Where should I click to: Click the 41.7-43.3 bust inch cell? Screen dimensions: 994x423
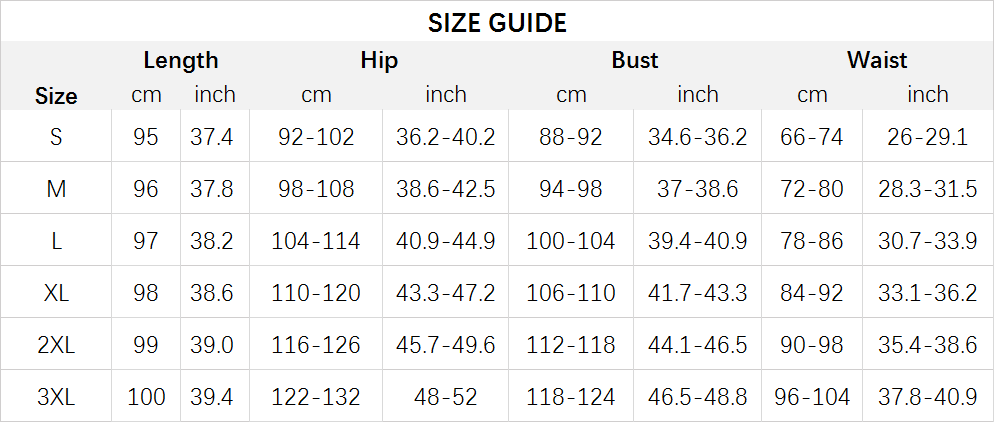click(x=697, y=292)
